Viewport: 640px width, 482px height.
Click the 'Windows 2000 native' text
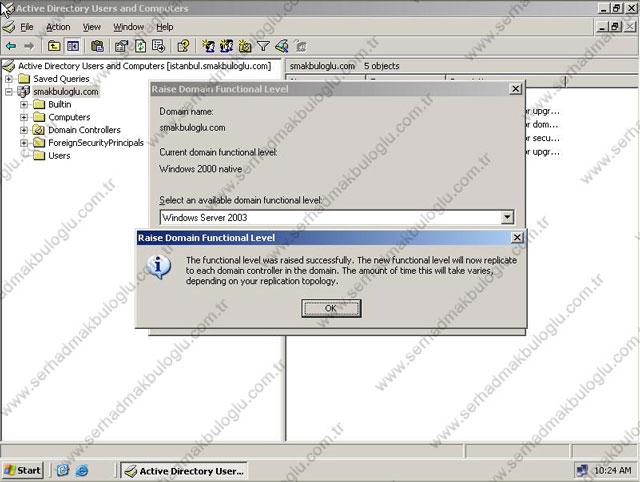point(200,169)
